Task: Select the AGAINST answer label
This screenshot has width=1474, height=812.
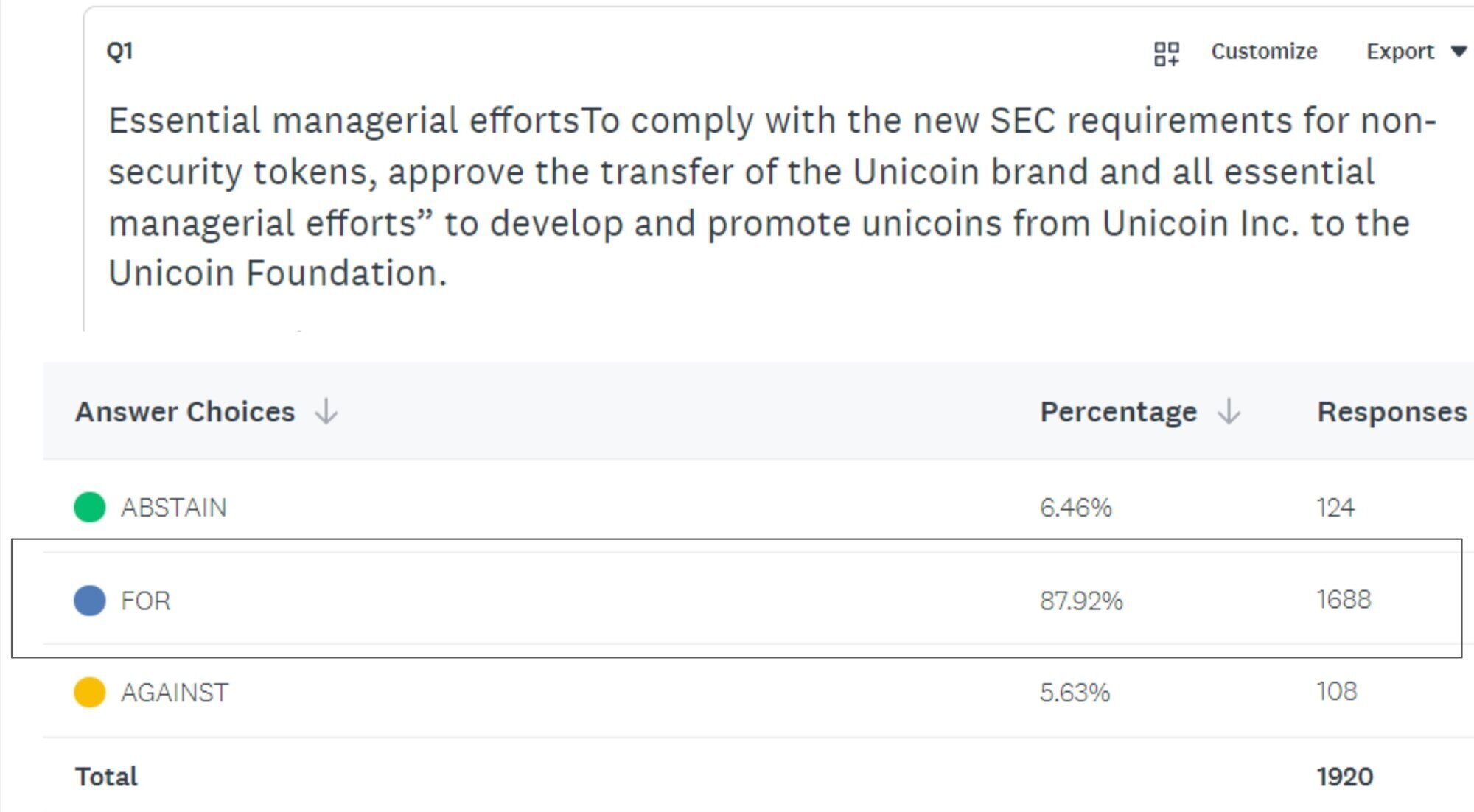Action: click(175, 693)
